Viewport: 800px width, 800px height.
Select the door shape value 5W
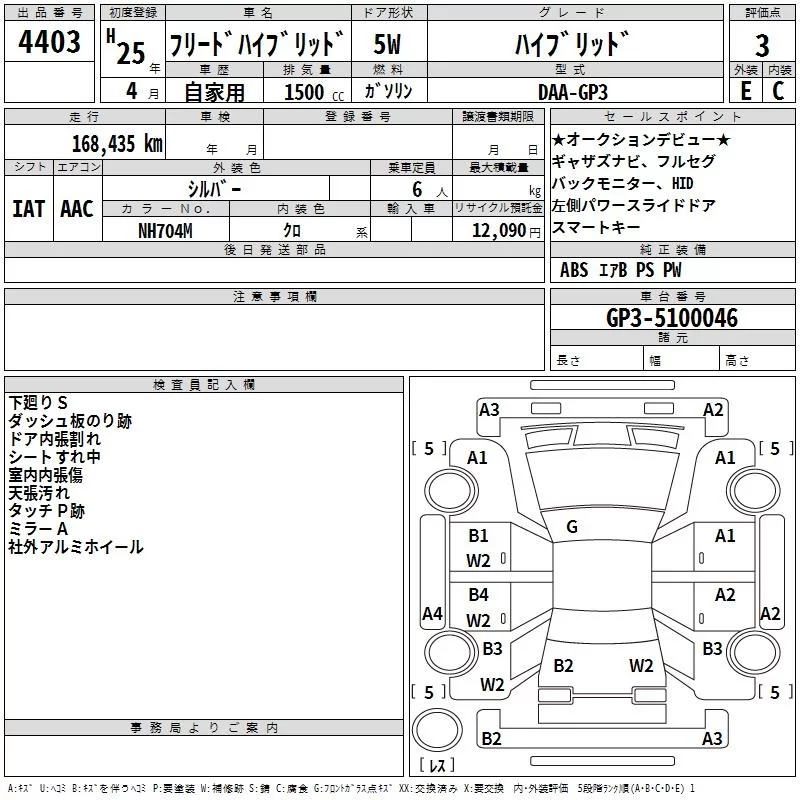387,44
